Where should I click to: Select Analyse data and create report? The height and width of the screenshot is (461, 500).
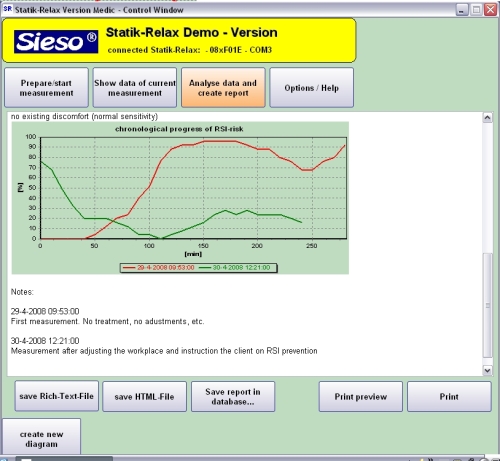point(223,88)
